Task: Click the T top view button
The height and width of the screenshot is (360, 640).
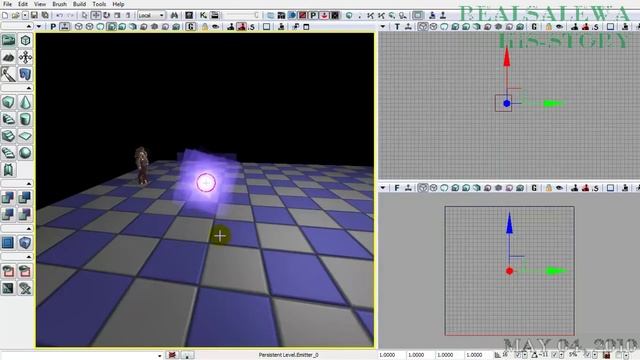Action: [397, 27]
